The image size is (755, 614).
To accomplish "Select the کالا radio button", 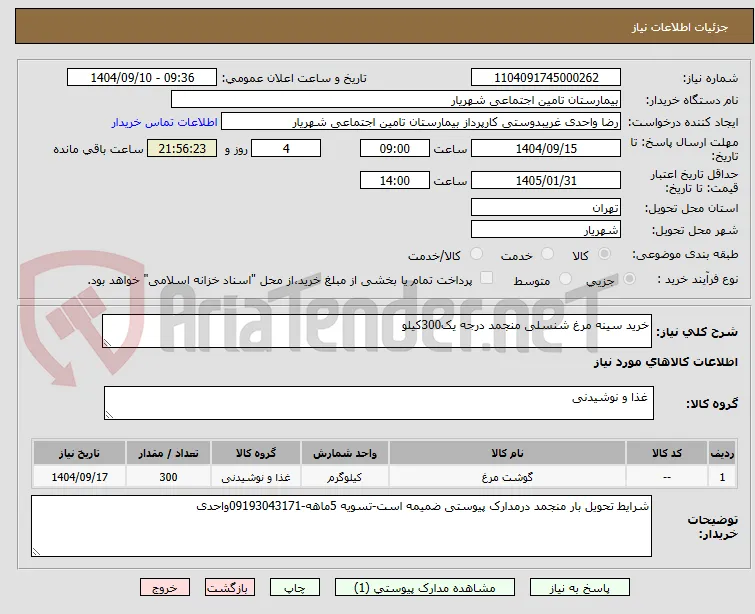I will tap(604, 254).
